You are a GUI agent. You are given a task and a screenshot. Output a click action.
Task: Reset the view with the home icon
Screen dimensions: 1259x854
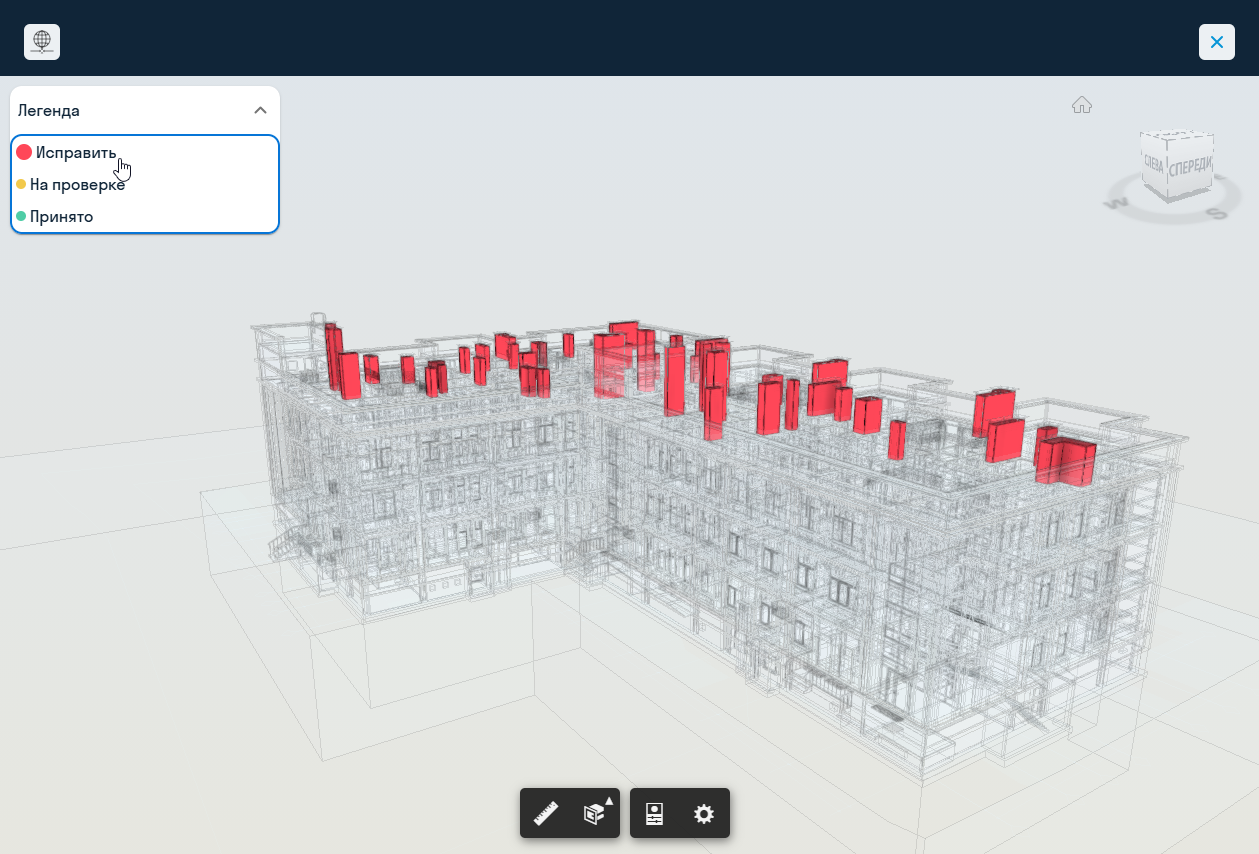point(1081,105)
